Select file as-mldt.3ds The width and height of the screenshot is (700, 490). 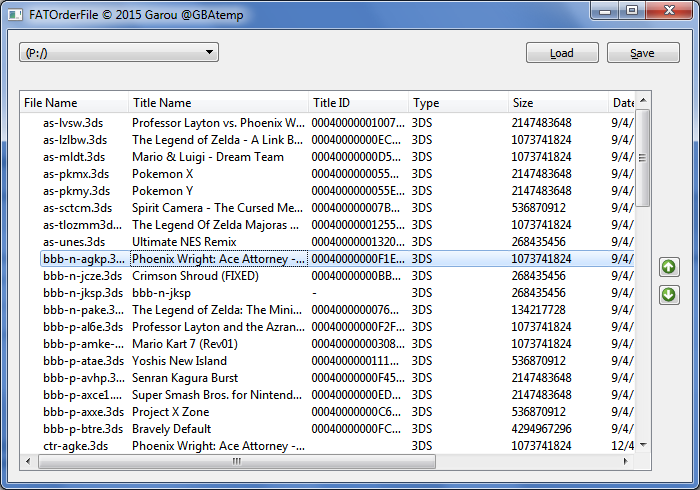pos(74,157)
